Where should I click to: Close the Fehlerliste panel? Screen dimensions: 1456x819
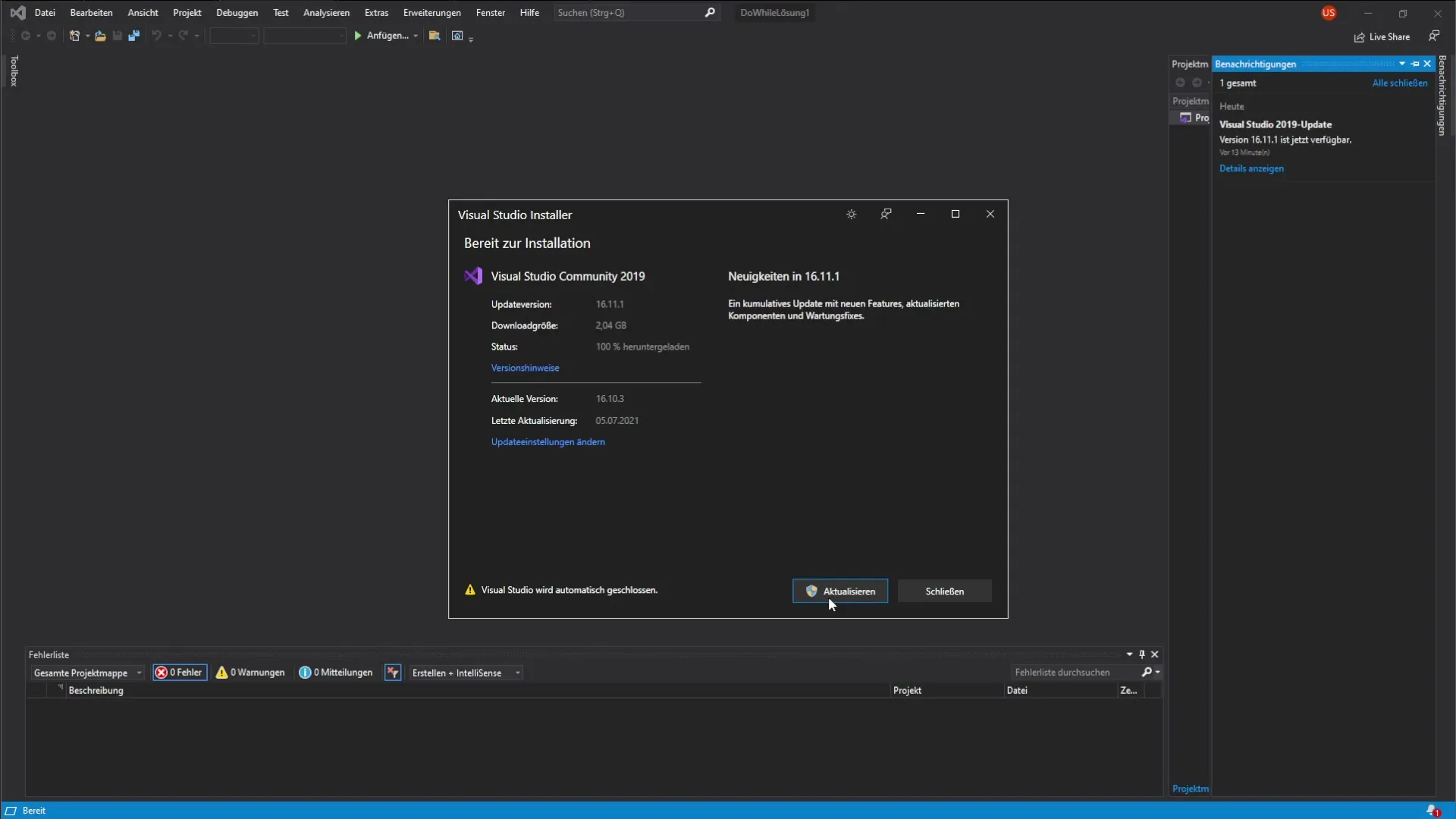pyautogui.click(x=1155, y=654)
